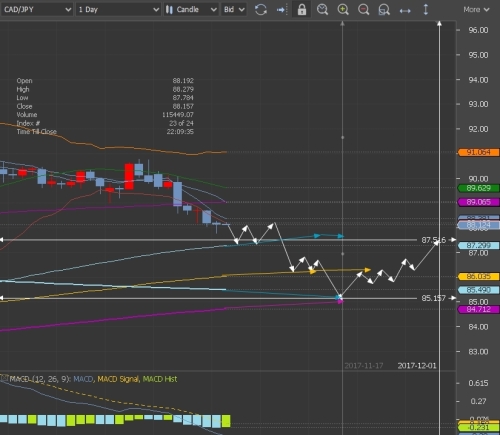Click the zoom in magnifier icon
This screenshot has width=500, height=435.
click(x=343, y=10)
